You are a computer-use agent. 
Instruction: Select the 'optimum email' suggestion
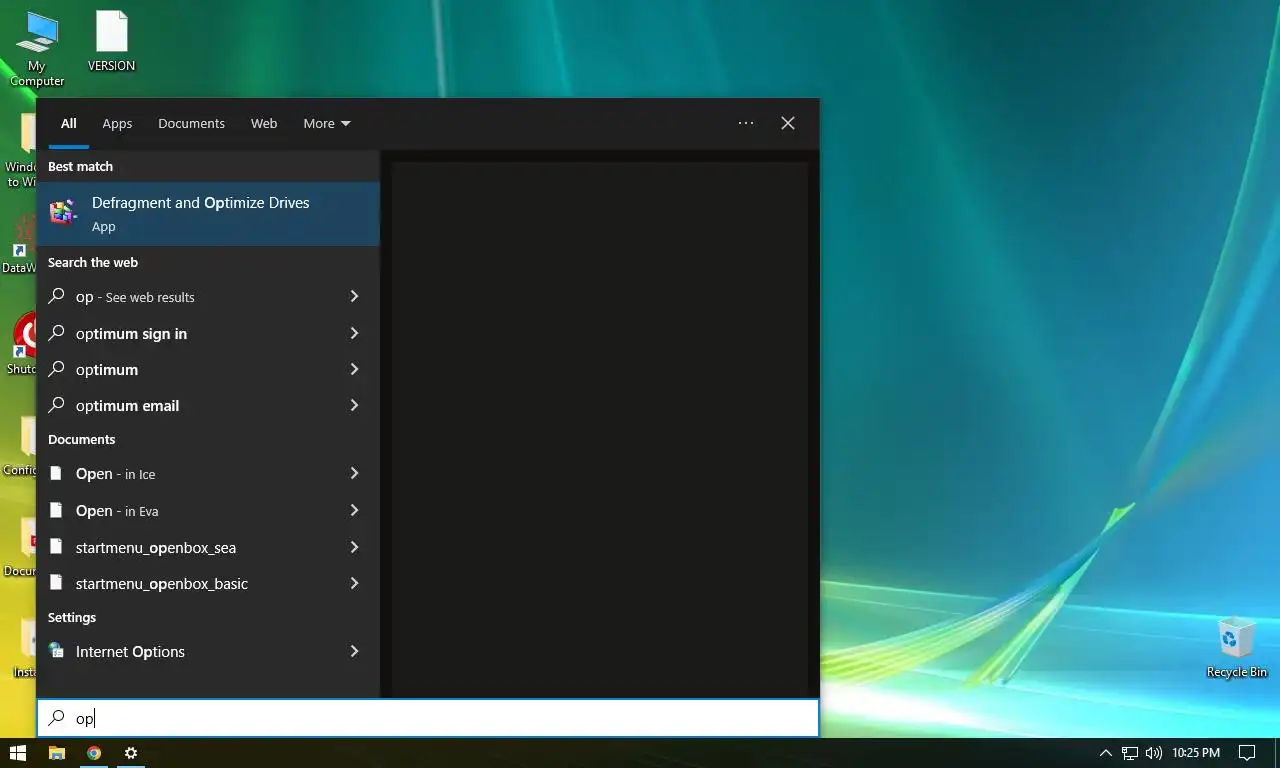coord(208,405)
